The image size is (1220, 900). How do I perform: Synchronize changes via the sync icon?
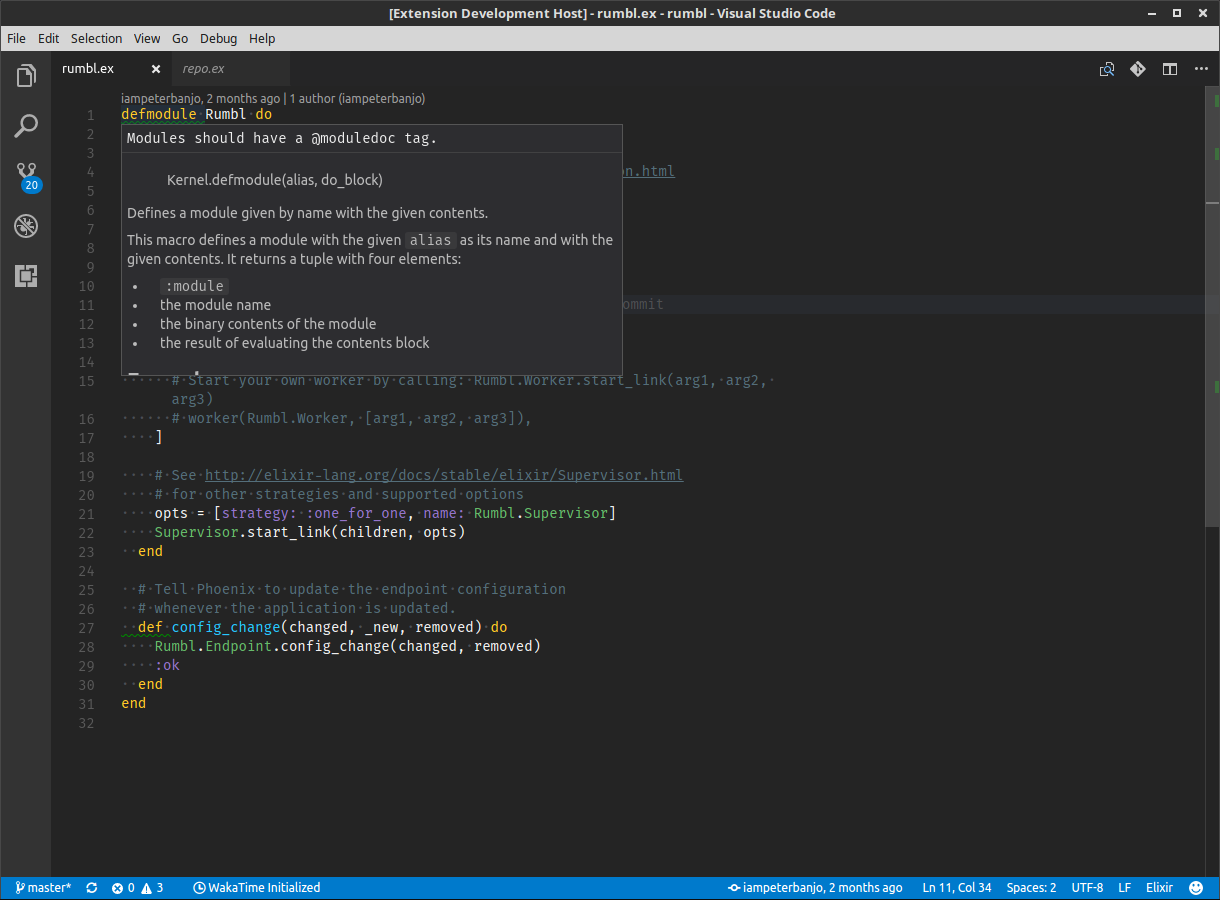[92, 887]
